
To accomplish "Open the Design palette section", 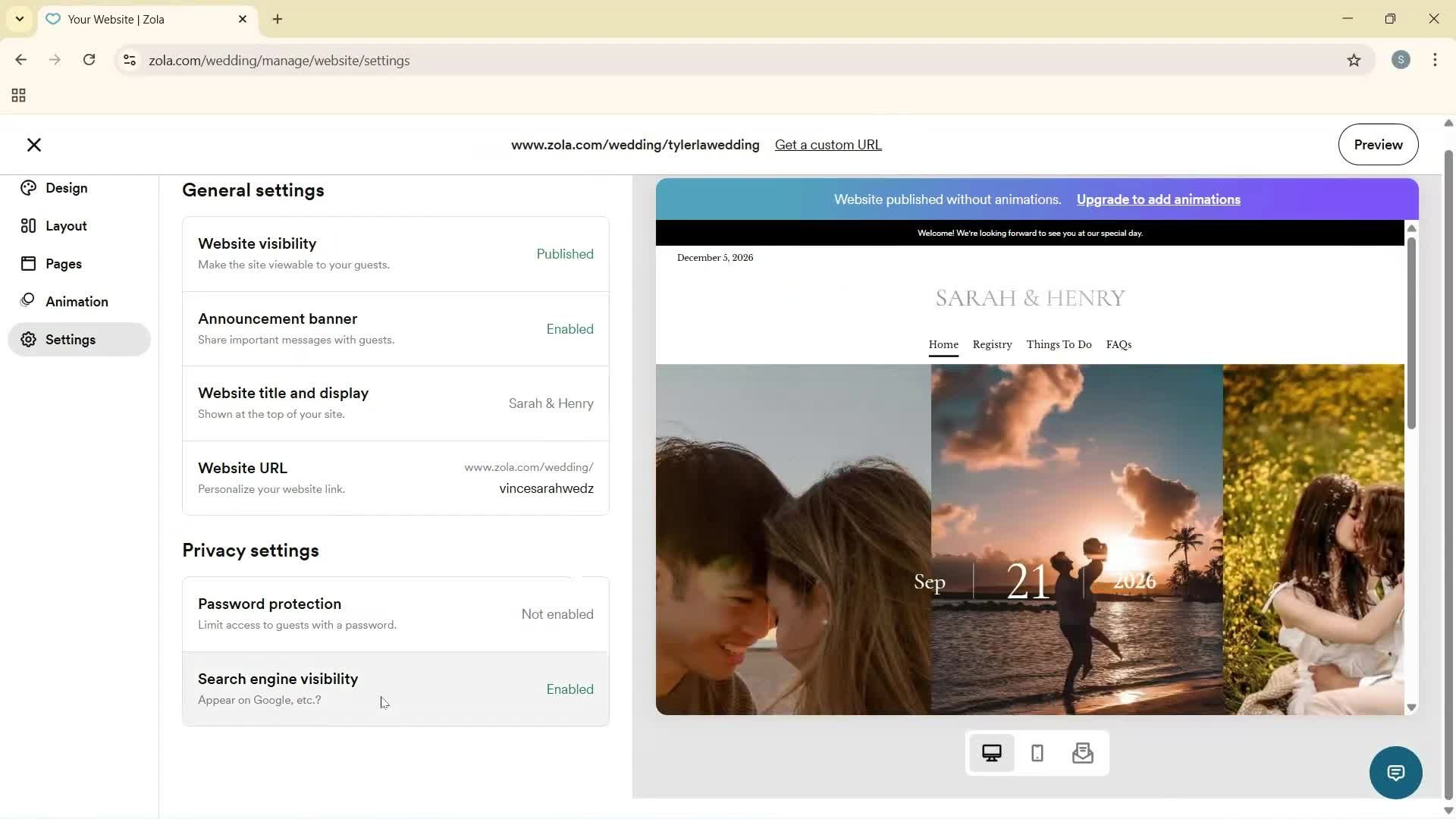I will click(67, 188).
